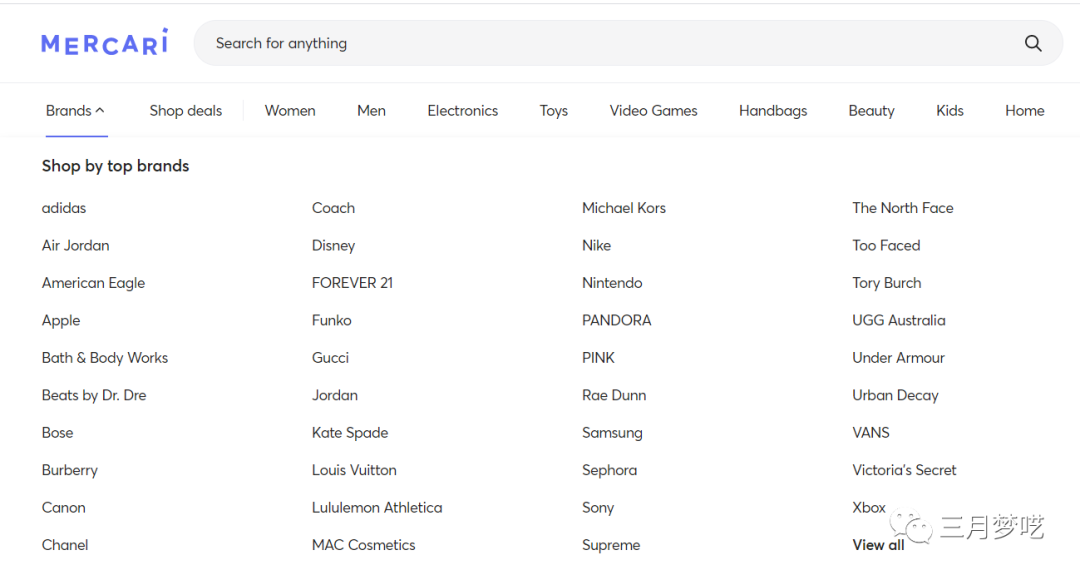Click the magnifying glass search icon

1033,43
